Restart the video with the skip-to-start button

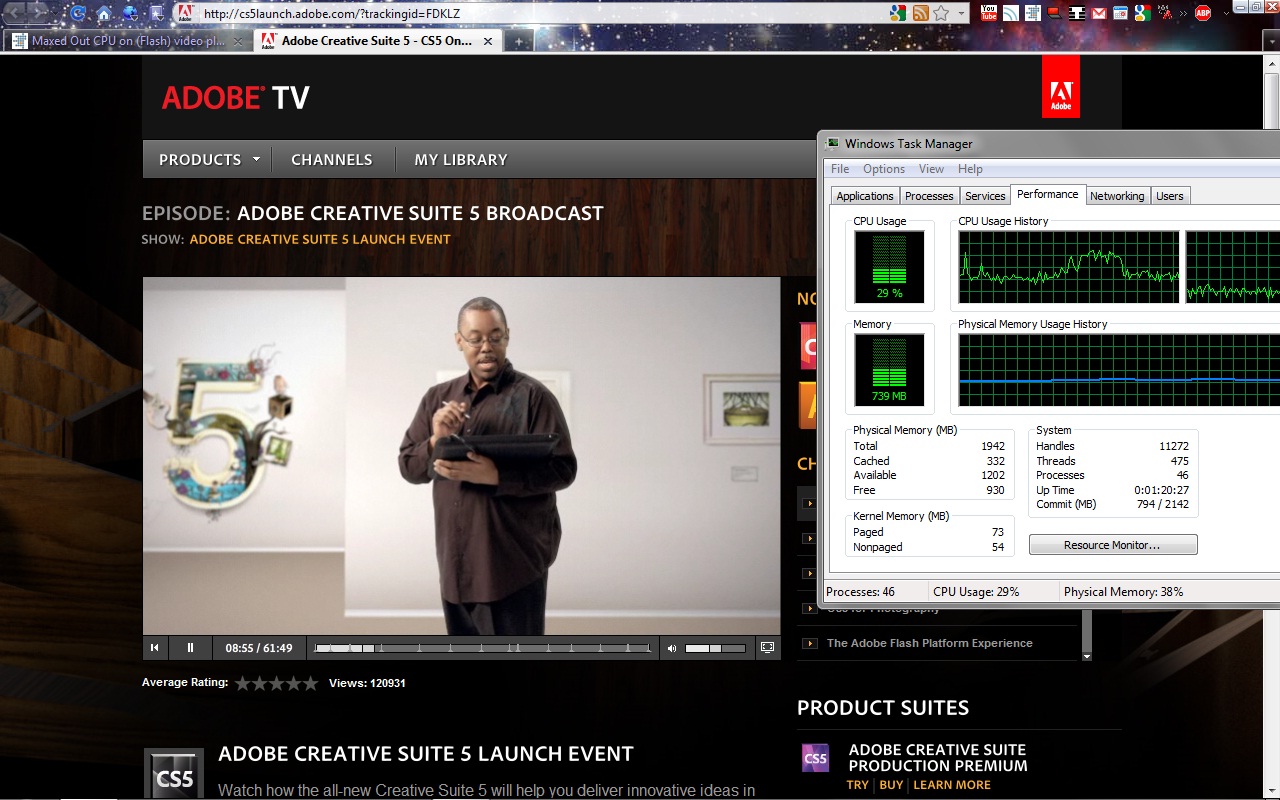[x=155, y=648]
